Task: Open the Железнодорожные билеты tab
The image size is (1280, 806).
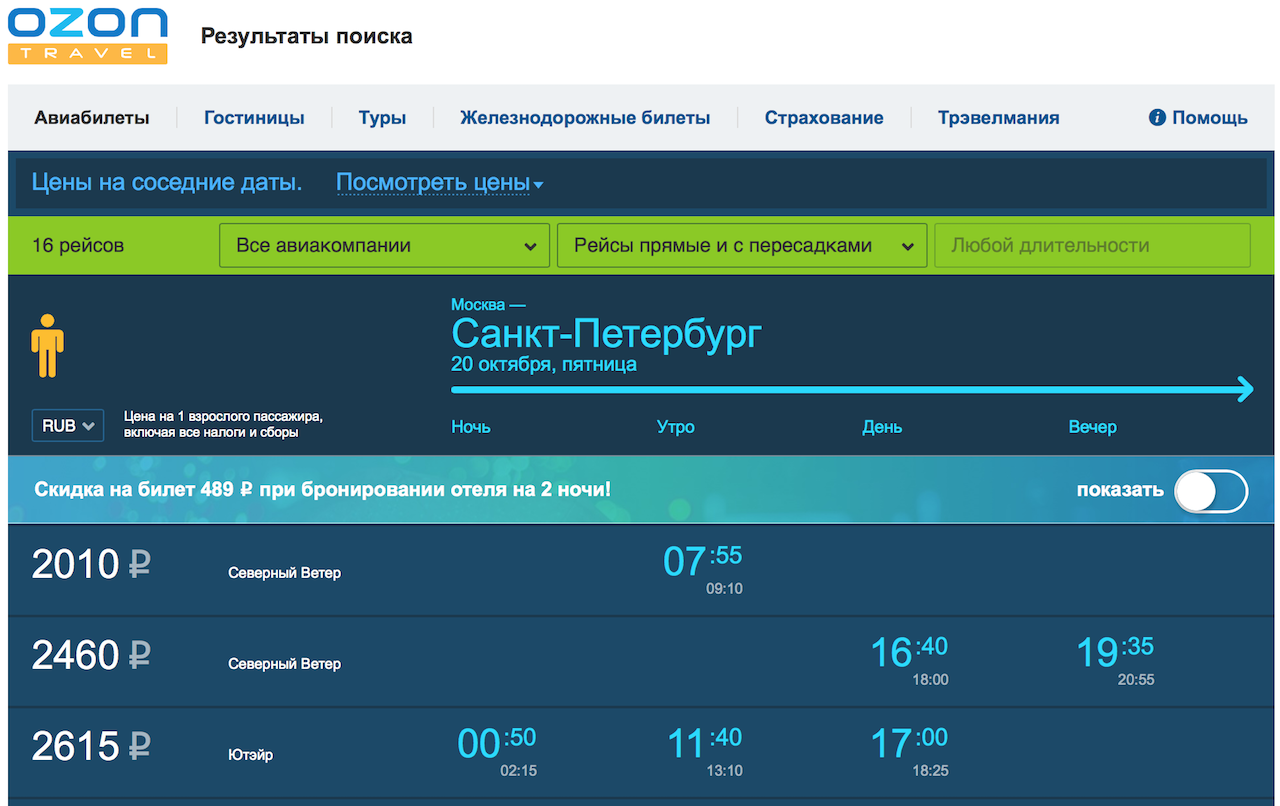Action: tap(585, 118)
